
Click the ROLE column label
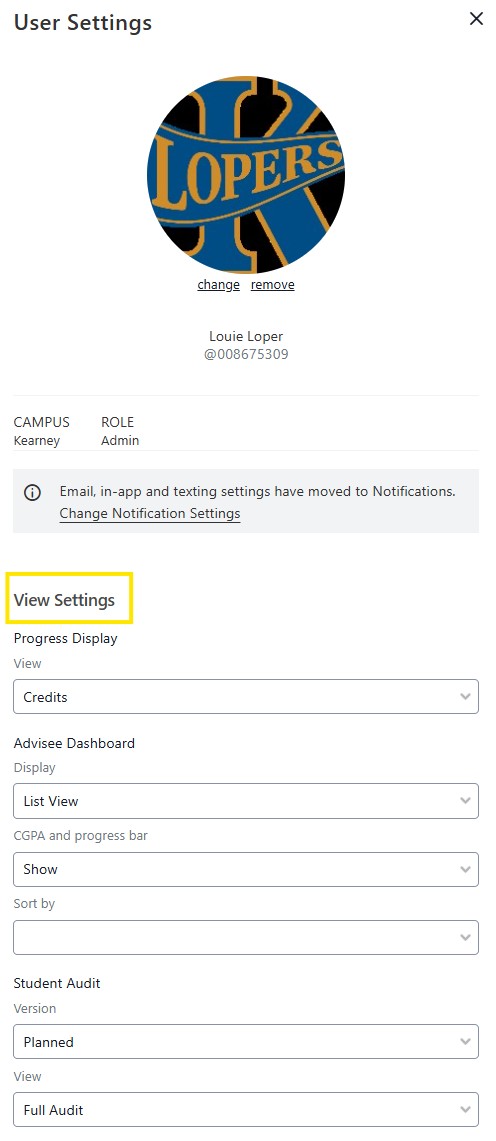coord(118,423)
